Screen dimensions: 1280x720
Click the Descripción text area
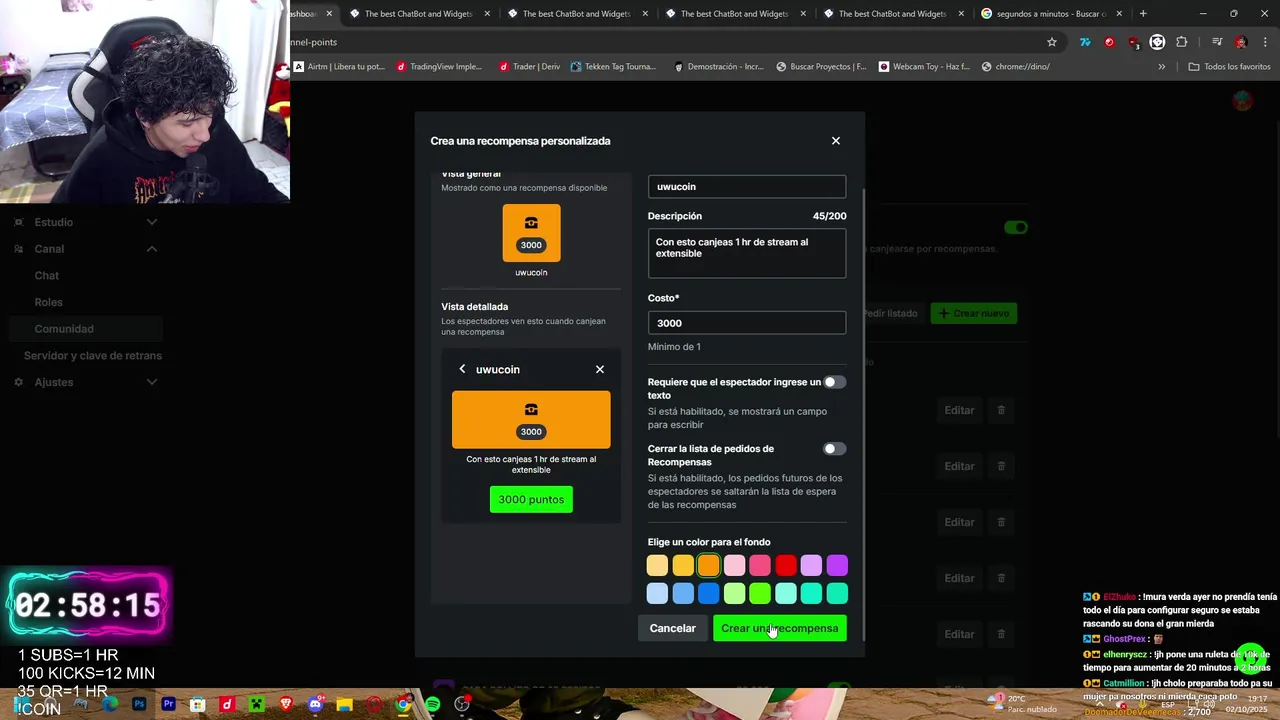tap(746, 254)
